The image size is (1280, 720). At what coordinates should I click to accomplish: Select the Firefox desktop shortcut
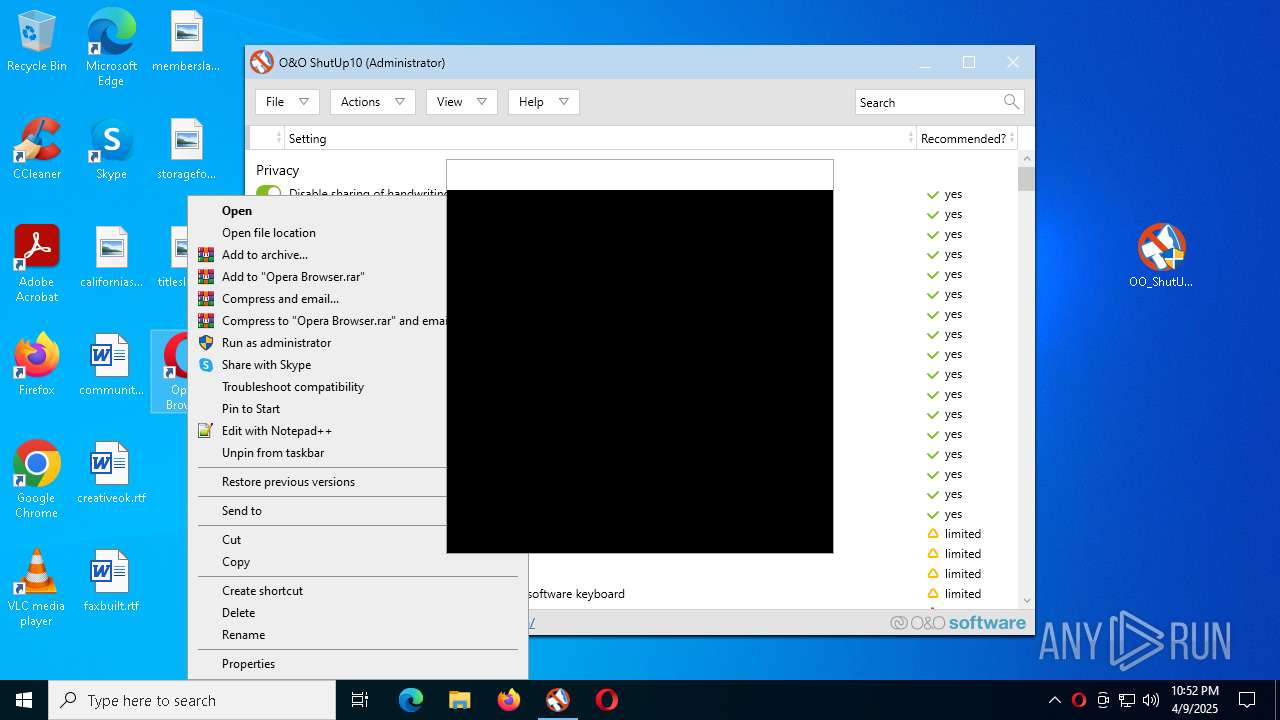point(37,366)
